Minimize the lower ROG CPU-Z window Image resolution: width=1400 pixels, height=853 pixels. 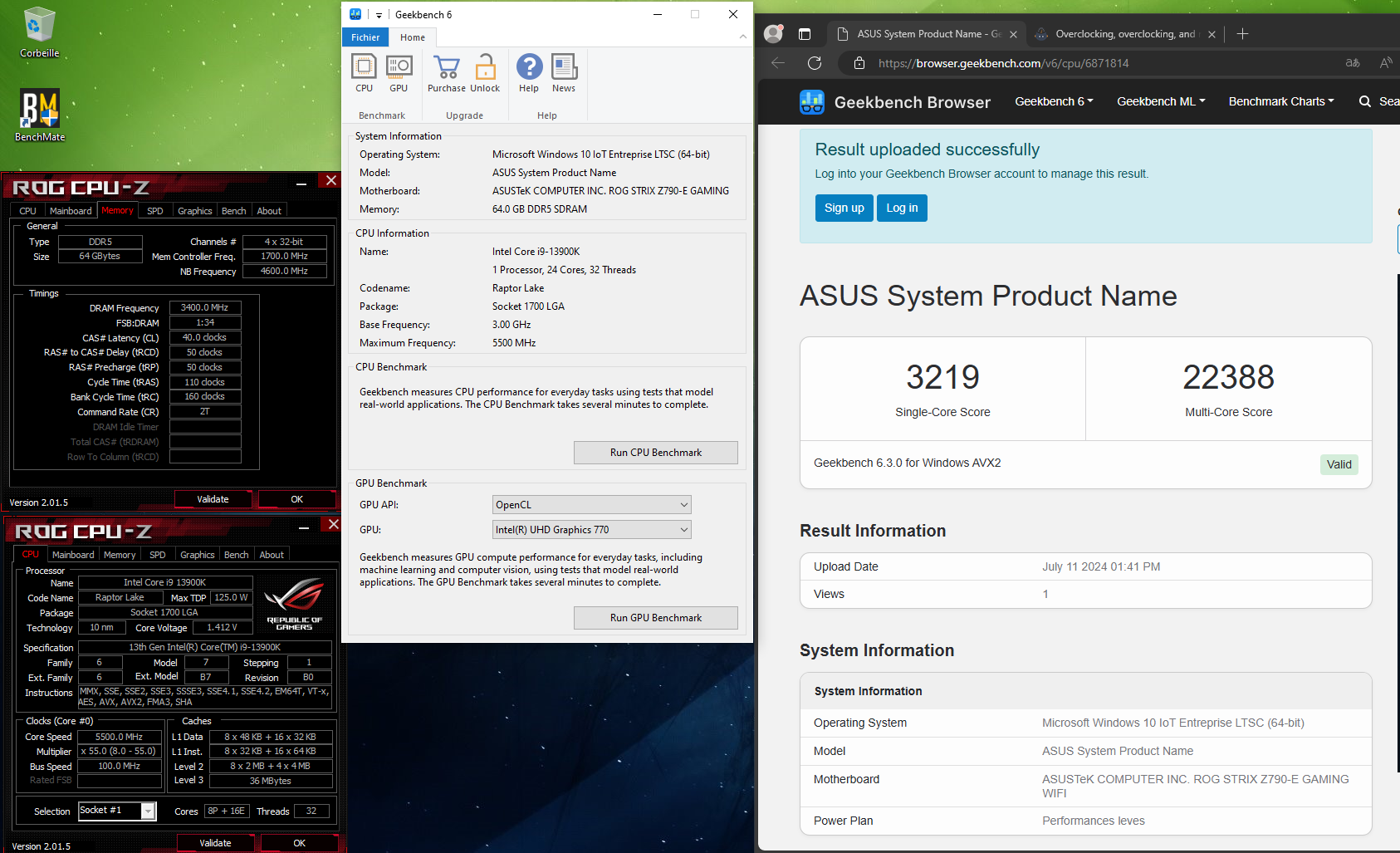tap(304, 527)
